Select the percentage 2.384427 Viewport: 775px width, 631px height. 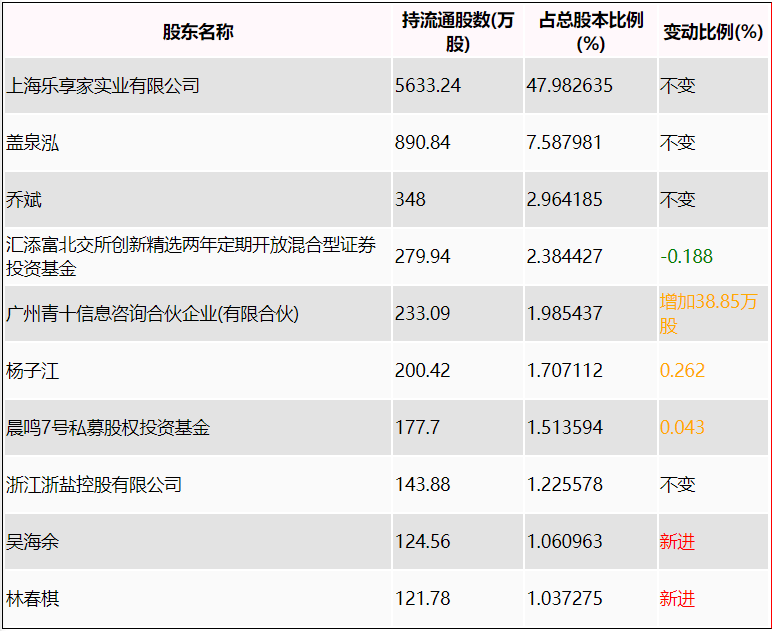click(564, 256)
